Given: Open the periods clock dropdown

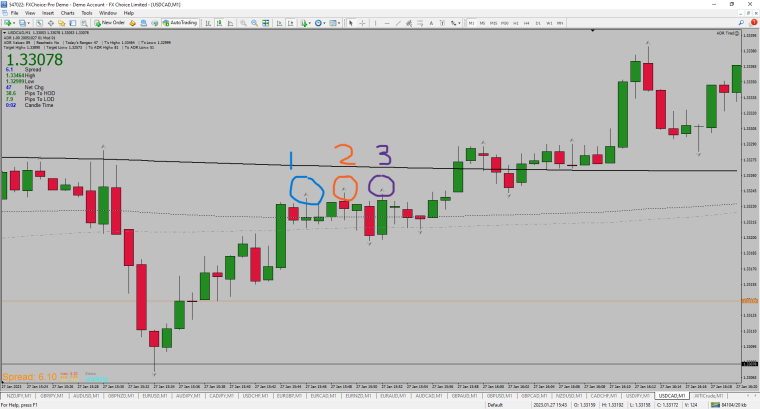Looking at the screenshot, I should (x=320, y=23).
